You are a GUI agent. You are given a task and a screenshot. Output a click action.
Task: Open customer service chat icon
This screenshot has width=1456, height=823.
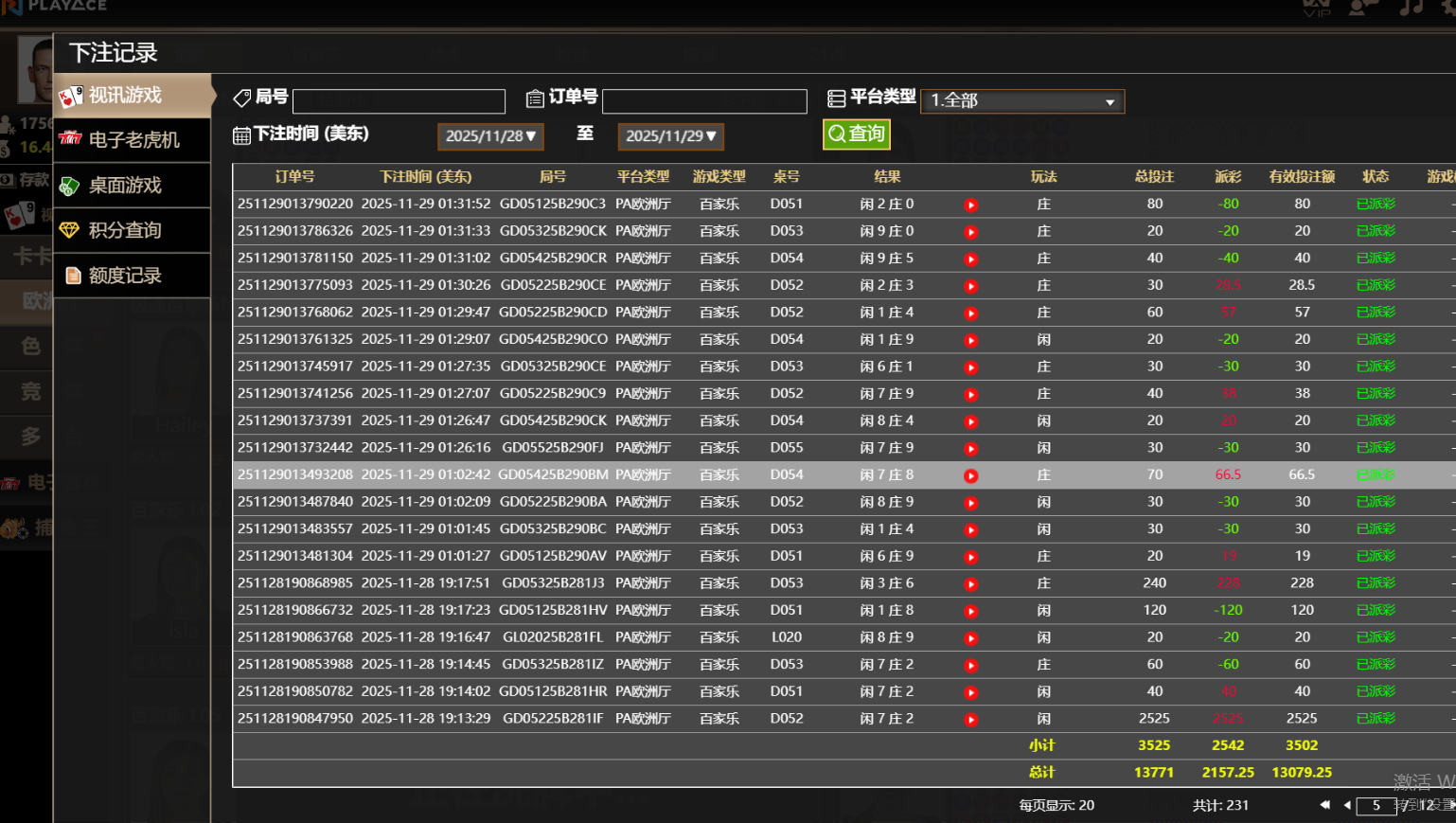(1363, 8)
